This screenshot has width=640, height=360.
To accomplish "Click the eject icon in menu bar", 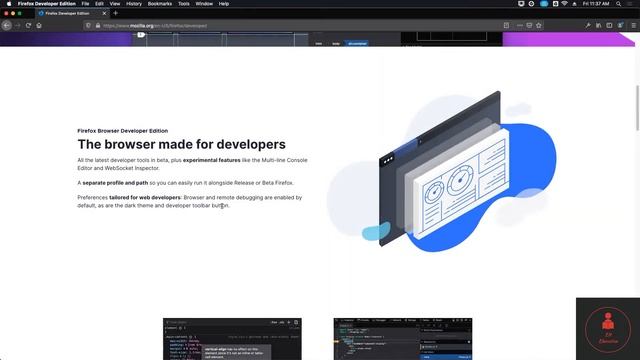I will click(x=575, y=4).
